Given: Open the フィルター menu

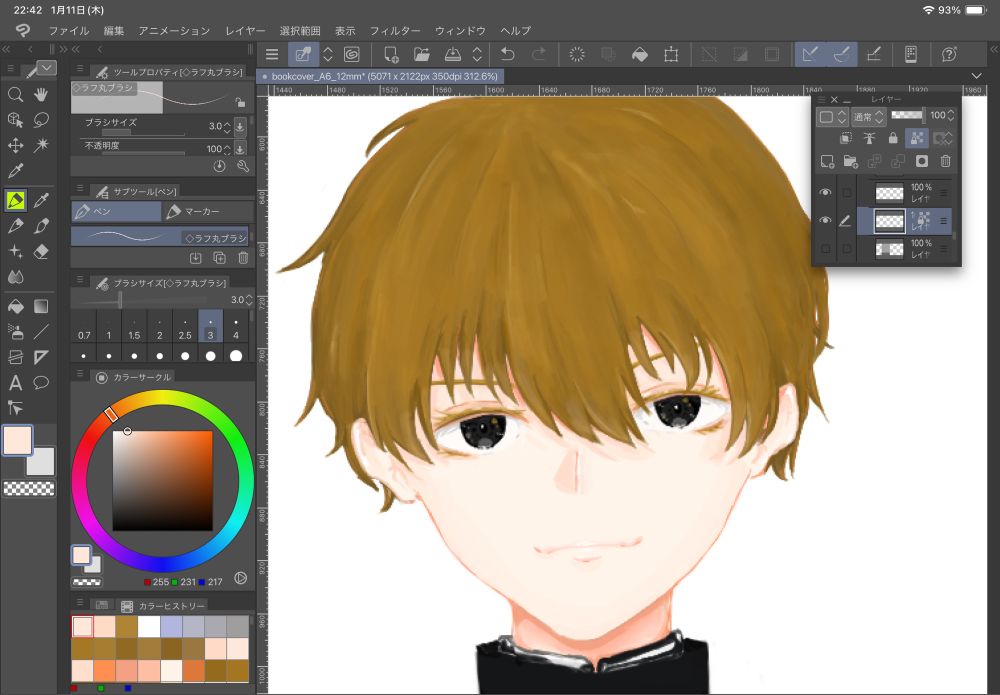Looking at the screenshot, I should point(395,31).
